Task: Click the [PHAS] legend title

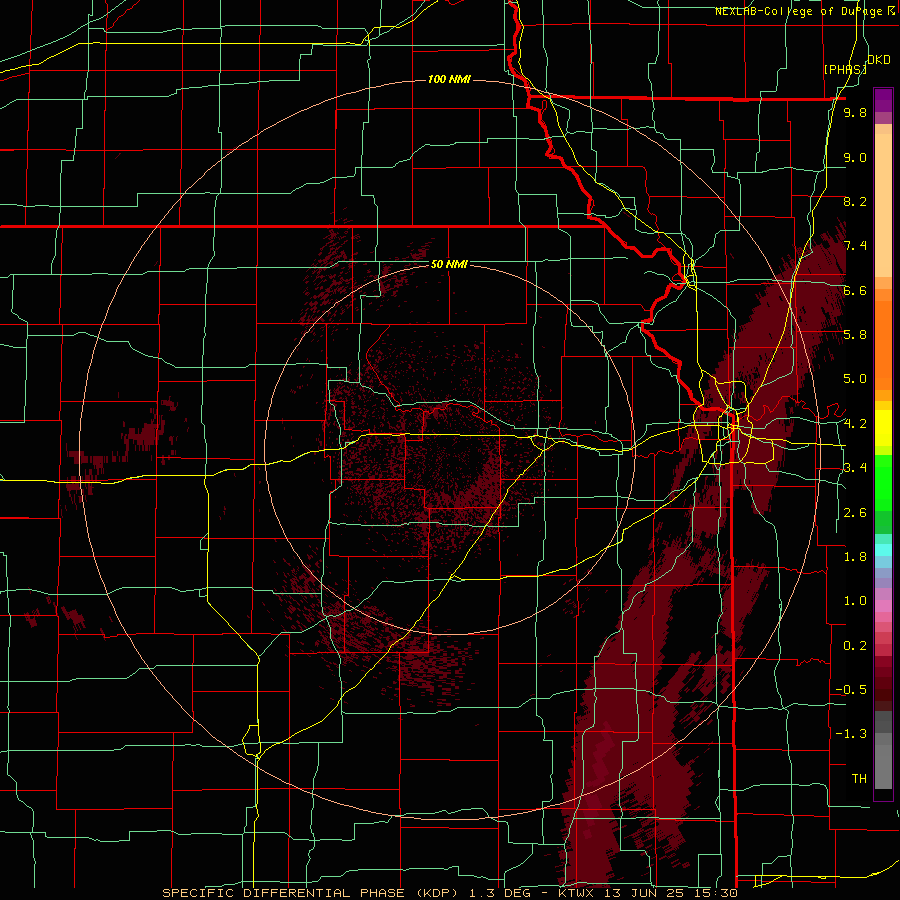Action: pos(845,69)
